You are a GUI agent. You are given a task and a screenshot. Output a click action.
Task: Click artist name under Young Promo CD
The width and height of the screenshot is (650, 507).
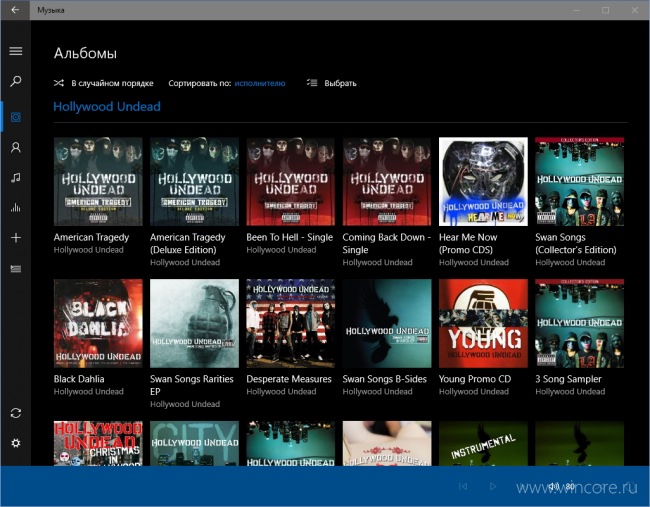click(x=474, y=392)
